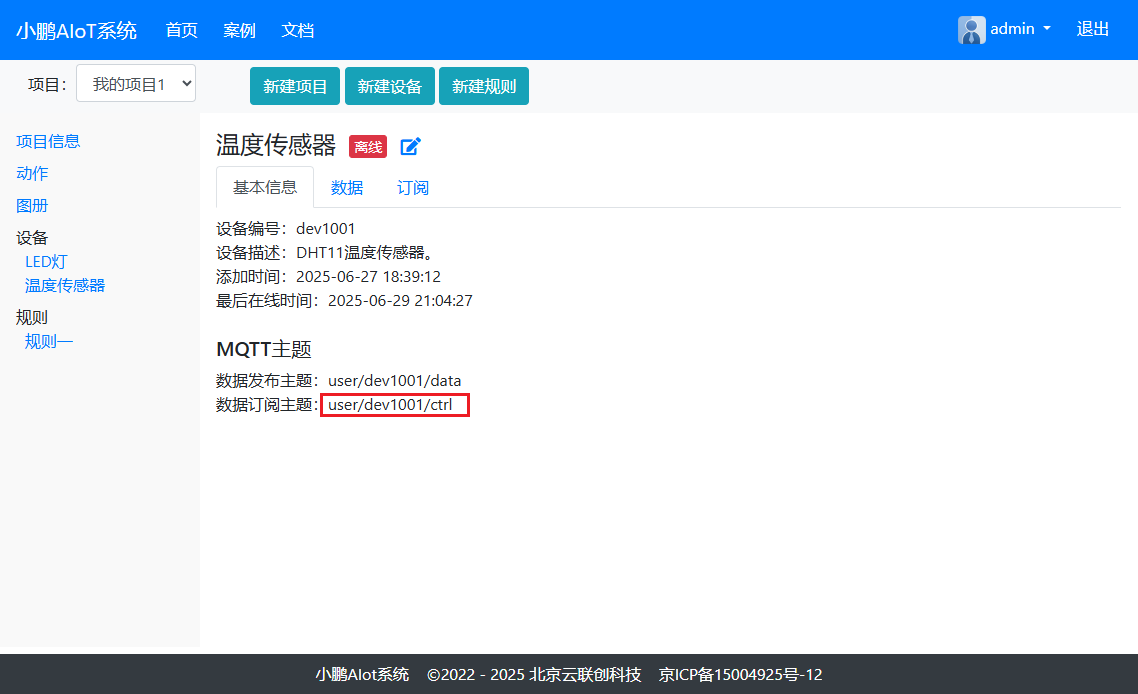Image resolution: width=1138 pixels, height=694 pixels.
Task: Open 项目信息 in the sidebar
Action: [48, 142]
